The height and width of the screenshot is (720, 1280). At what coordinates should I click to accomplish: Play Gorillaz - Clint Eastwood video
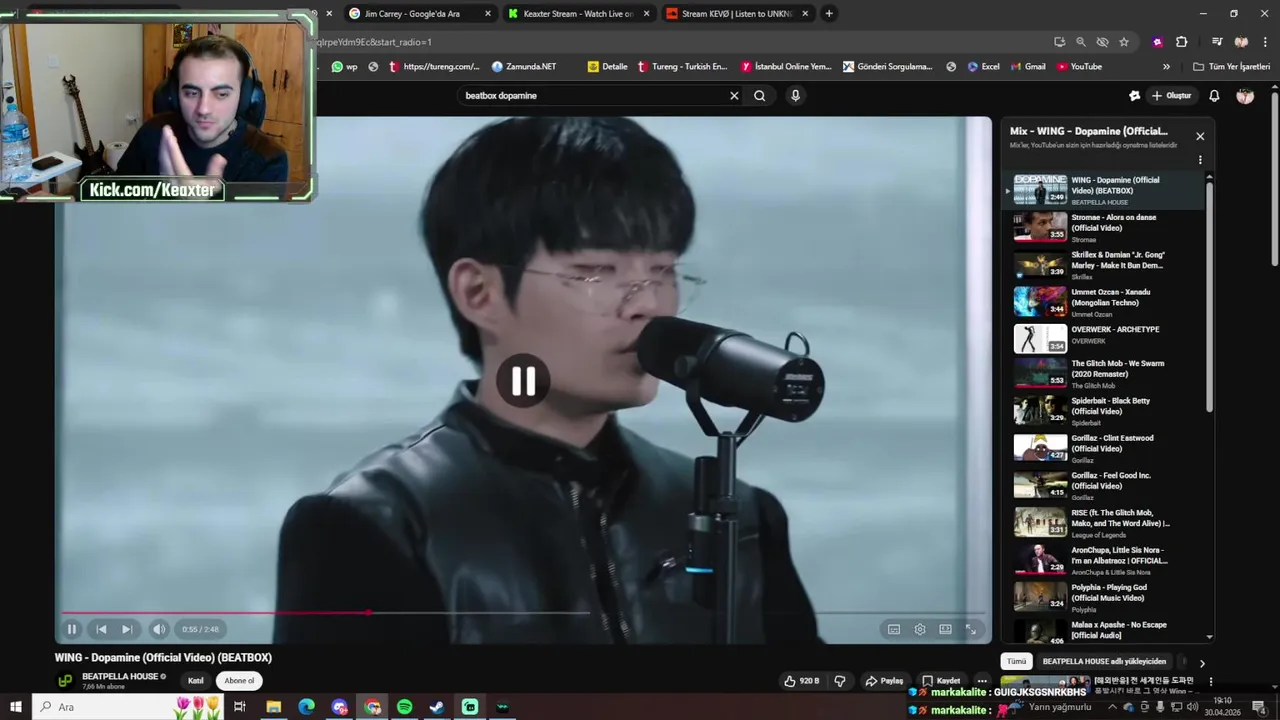[1106, 448]
